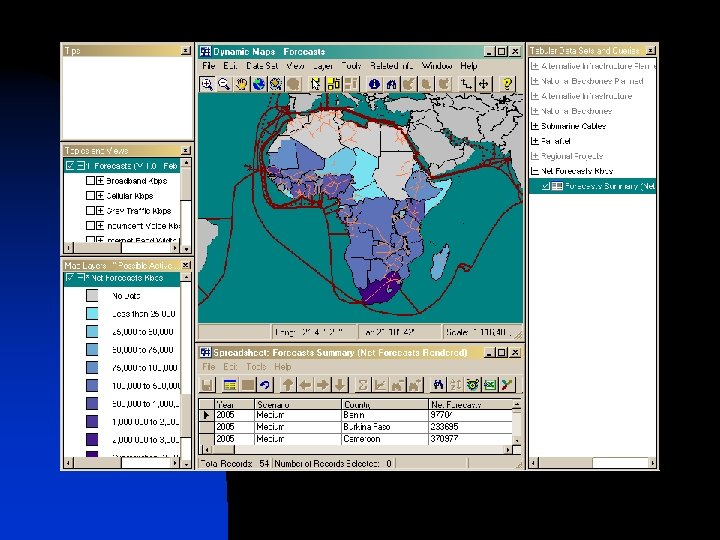Click the yellow question mark help icon
Viewport: 720px width, 540px height.
click(x=507, y=84)
